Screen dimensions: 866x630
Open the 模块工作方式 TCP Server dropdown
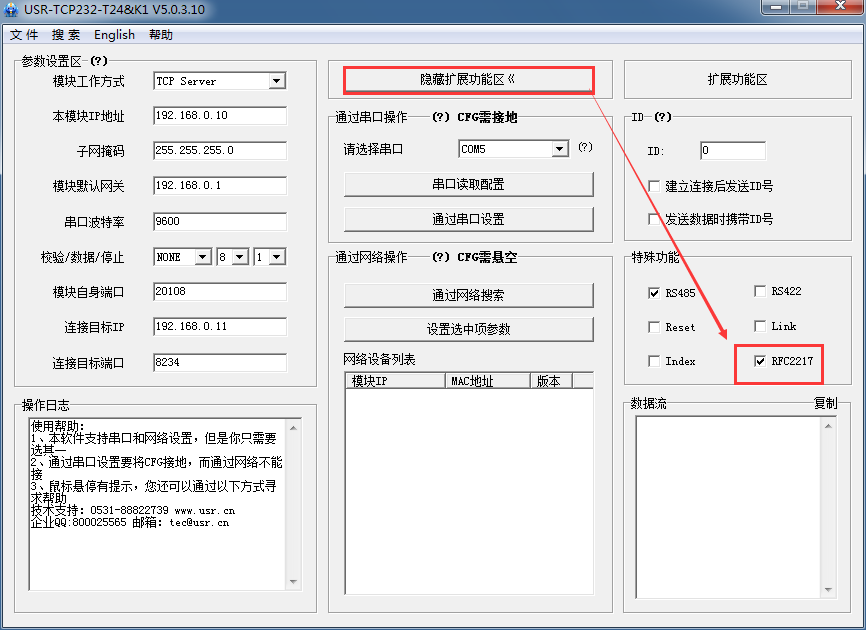tap(277, 81)
